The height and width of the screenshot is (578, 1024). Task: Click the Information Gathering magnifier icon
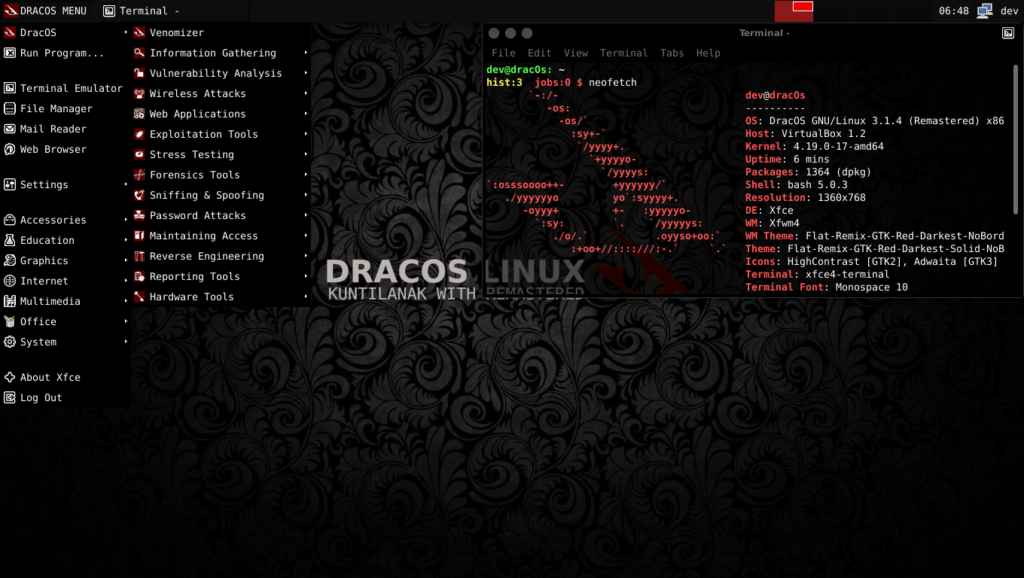coord(139,53)
